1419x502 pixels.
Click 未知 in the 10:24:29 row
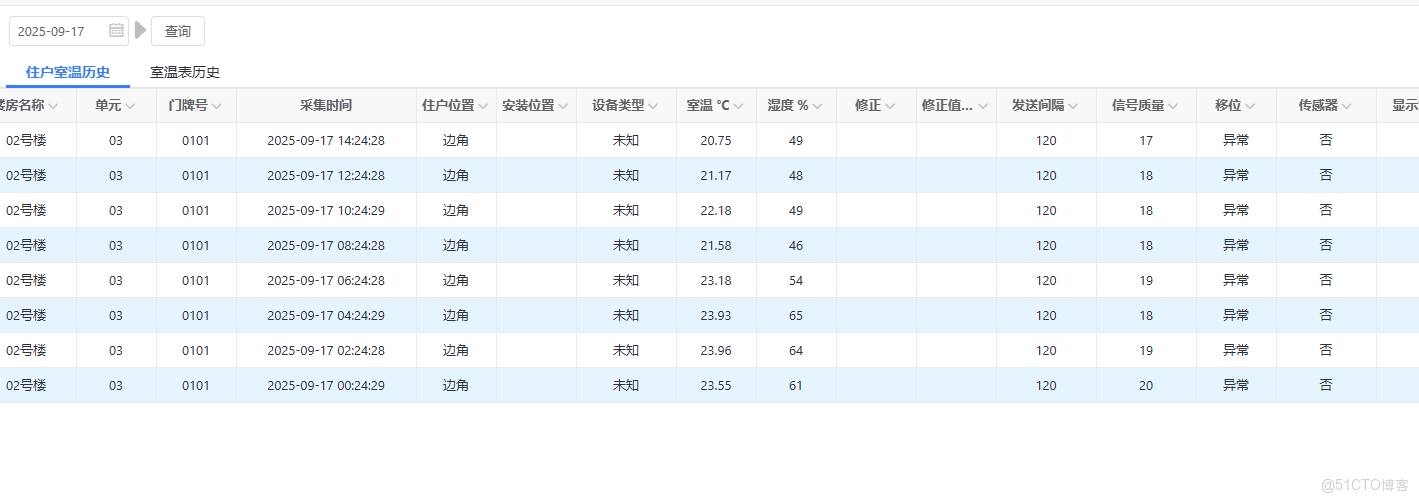(x=626, y=210)
